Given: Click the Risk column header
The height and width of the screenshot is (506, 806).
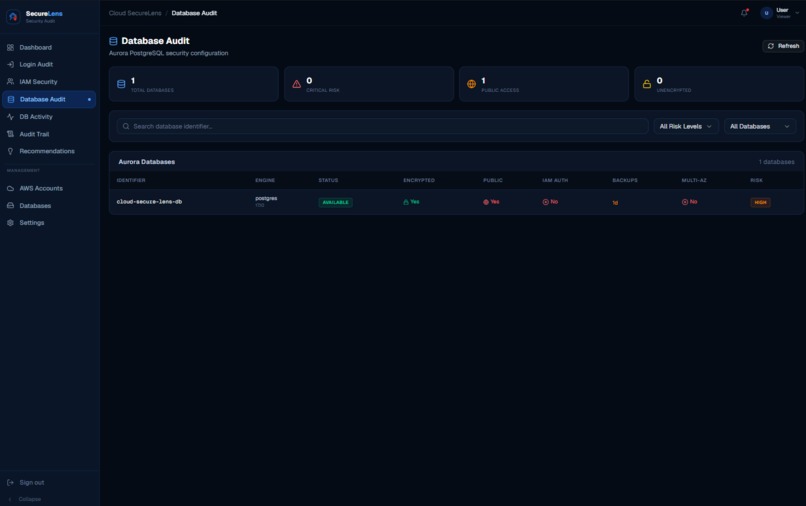Looking at the screenshot, I should pos(756,180).
